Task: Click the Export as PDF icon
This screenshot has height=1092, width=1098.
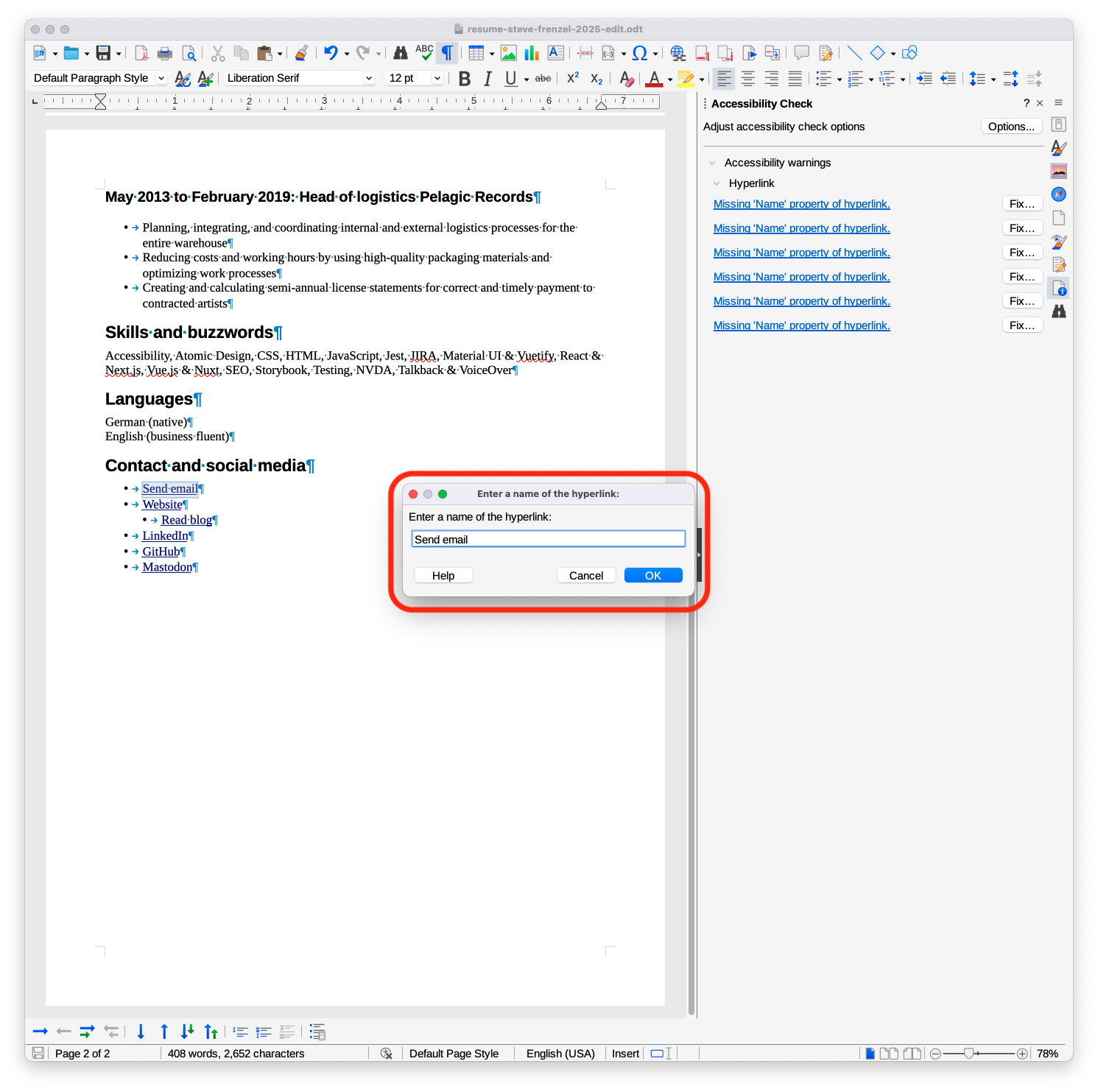Action: (141, 53)
